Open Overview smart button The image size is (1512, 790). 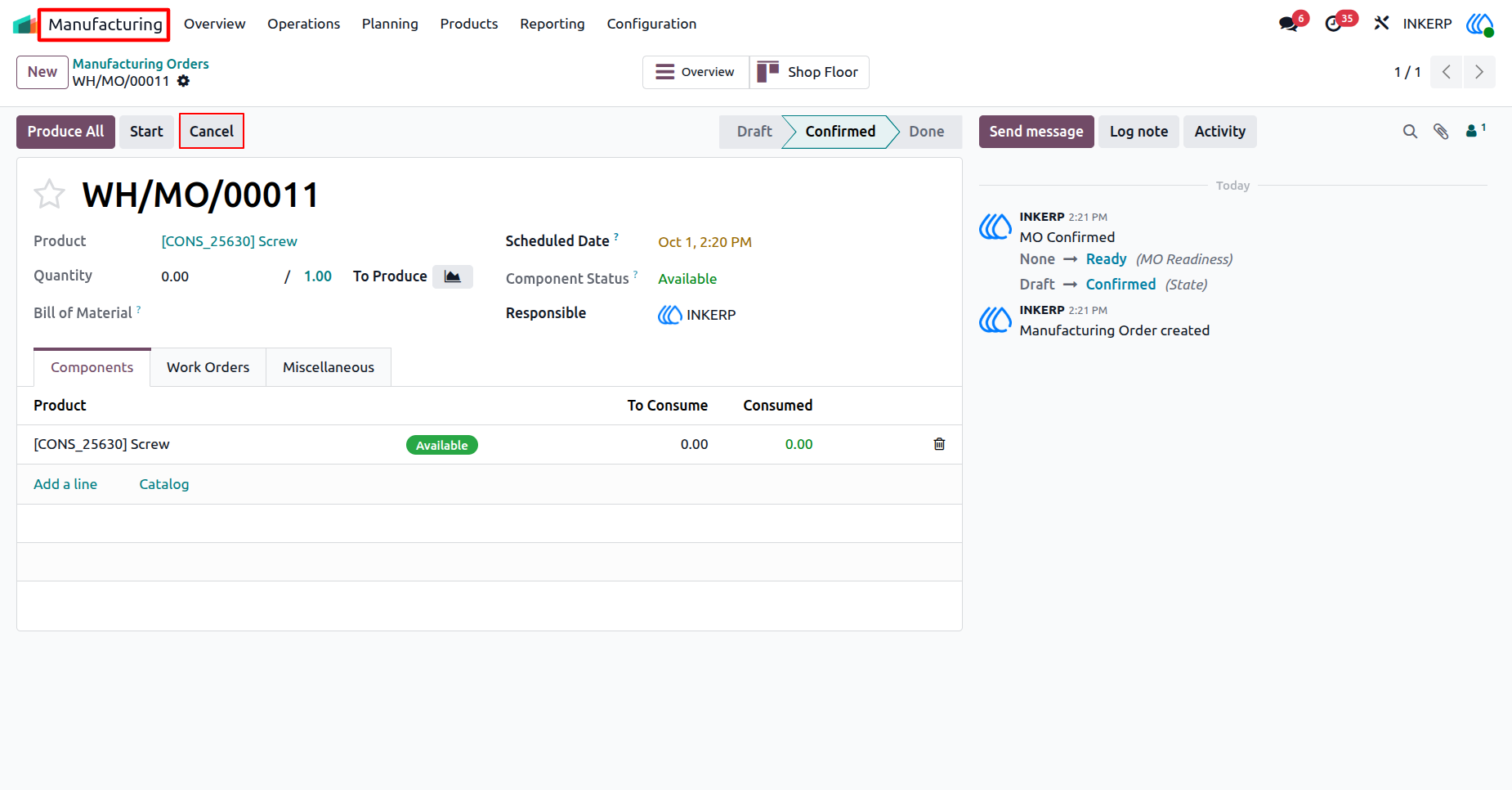(696, 72)
